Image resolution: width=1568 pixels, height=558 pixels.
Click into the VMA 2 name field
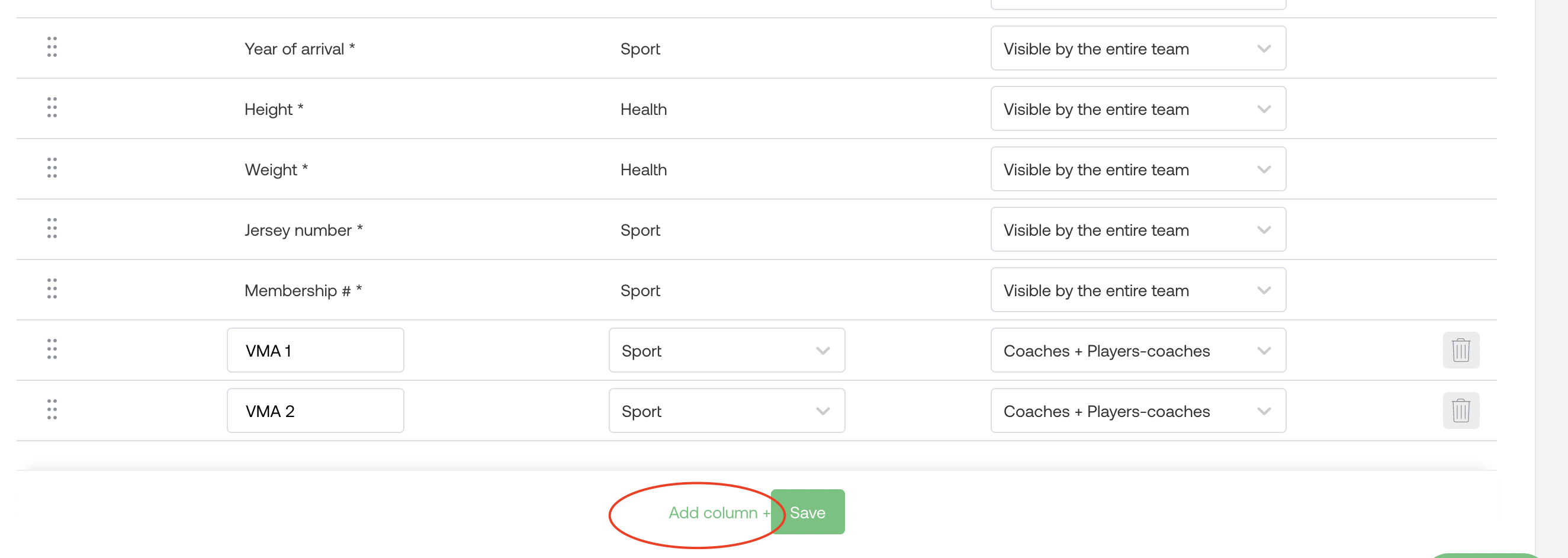click(x=315, y=411)
